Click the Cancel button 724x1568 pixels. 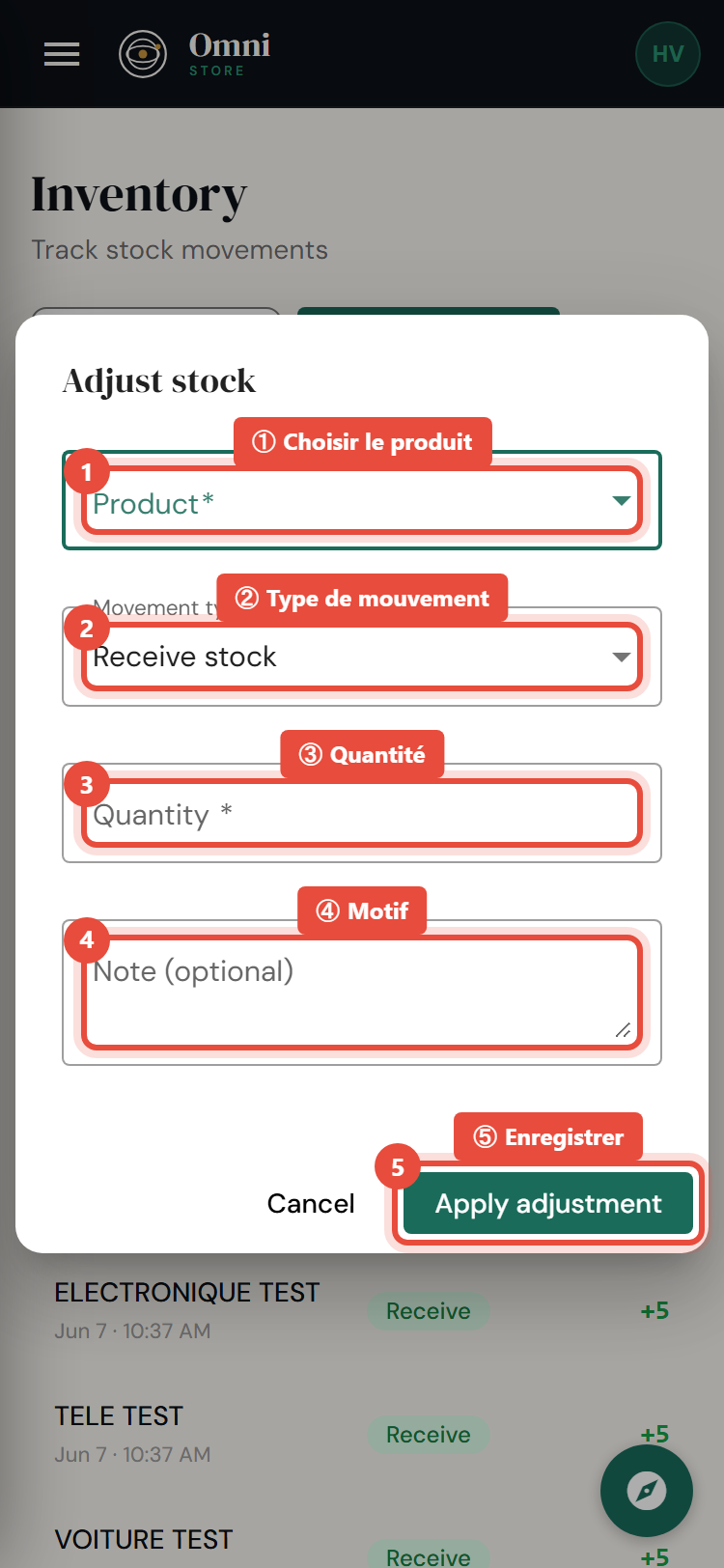pos(311,1203)
